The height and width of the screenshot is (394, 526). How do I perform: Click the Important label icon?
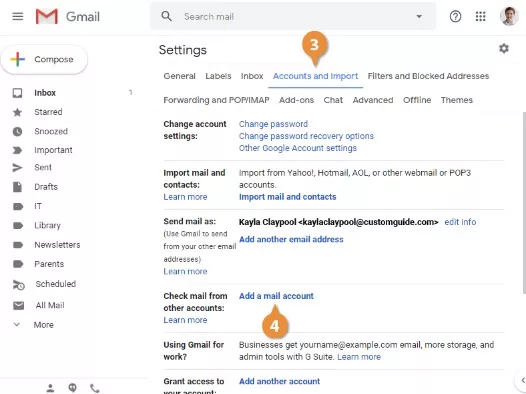click(17, 150)
